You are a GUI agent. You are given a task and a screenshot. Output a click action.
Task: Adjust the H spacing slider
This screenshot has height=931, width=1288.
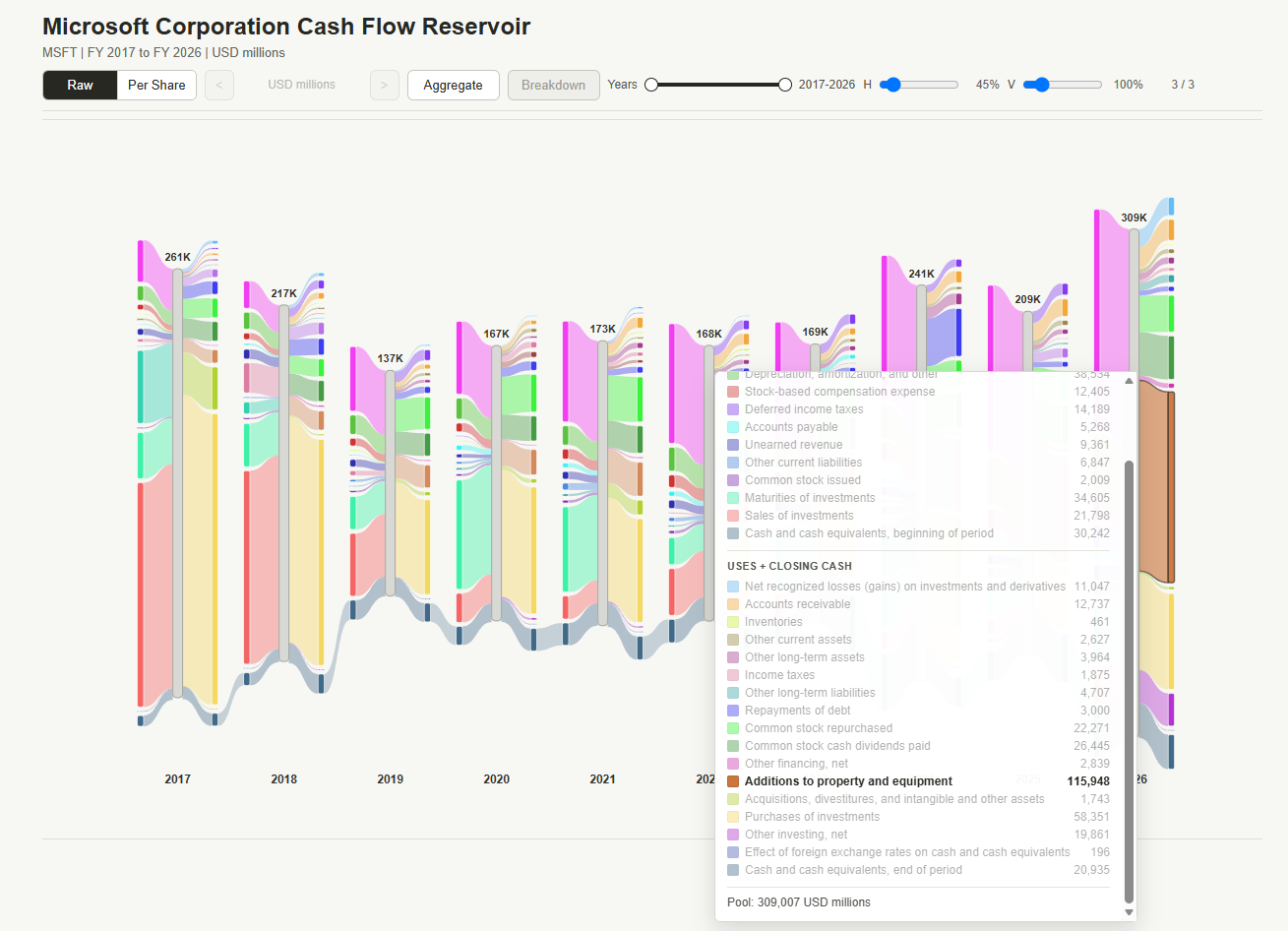919,85
